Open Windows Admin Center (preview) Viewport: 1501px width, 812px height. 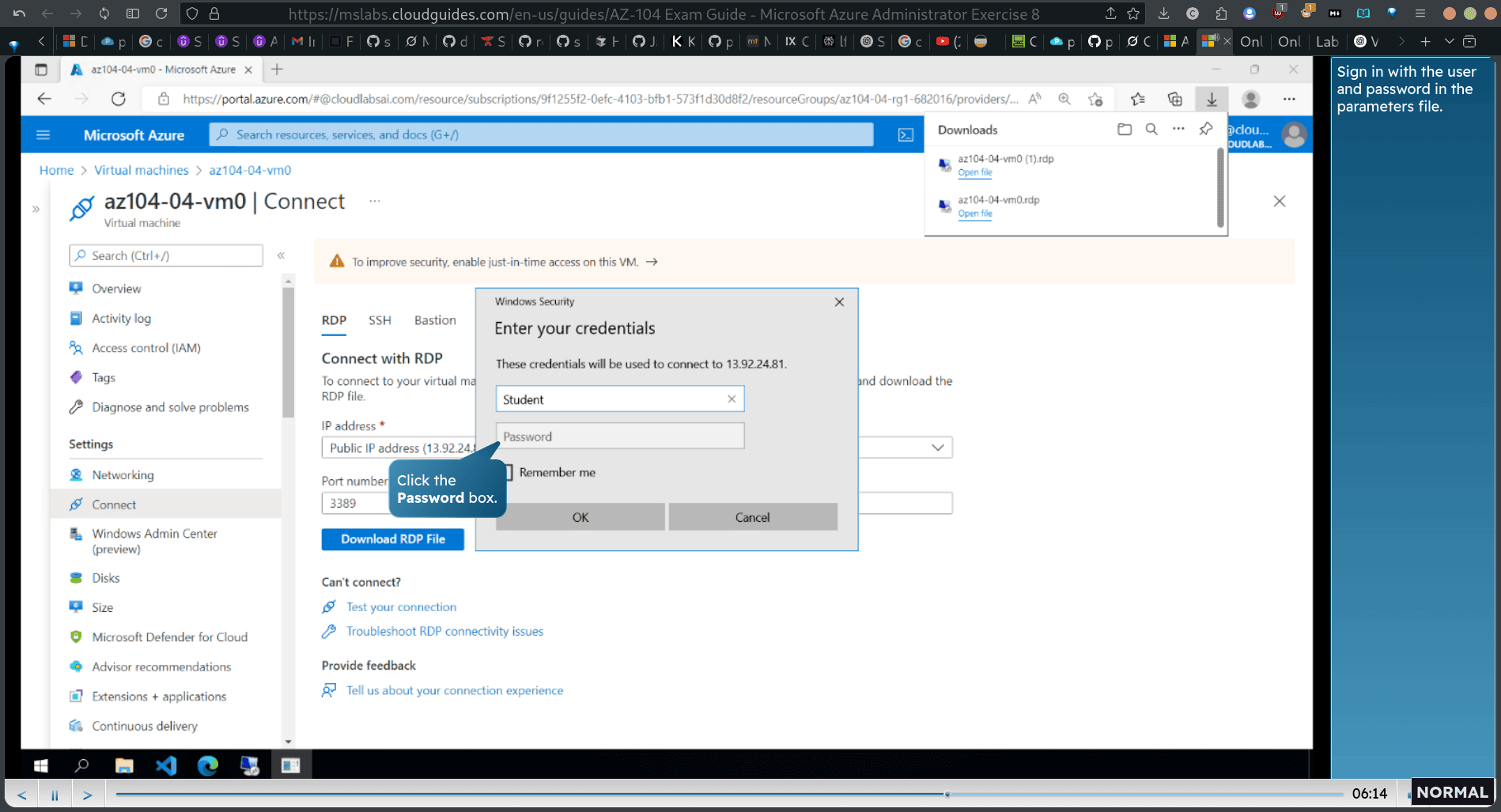point(154,542)
